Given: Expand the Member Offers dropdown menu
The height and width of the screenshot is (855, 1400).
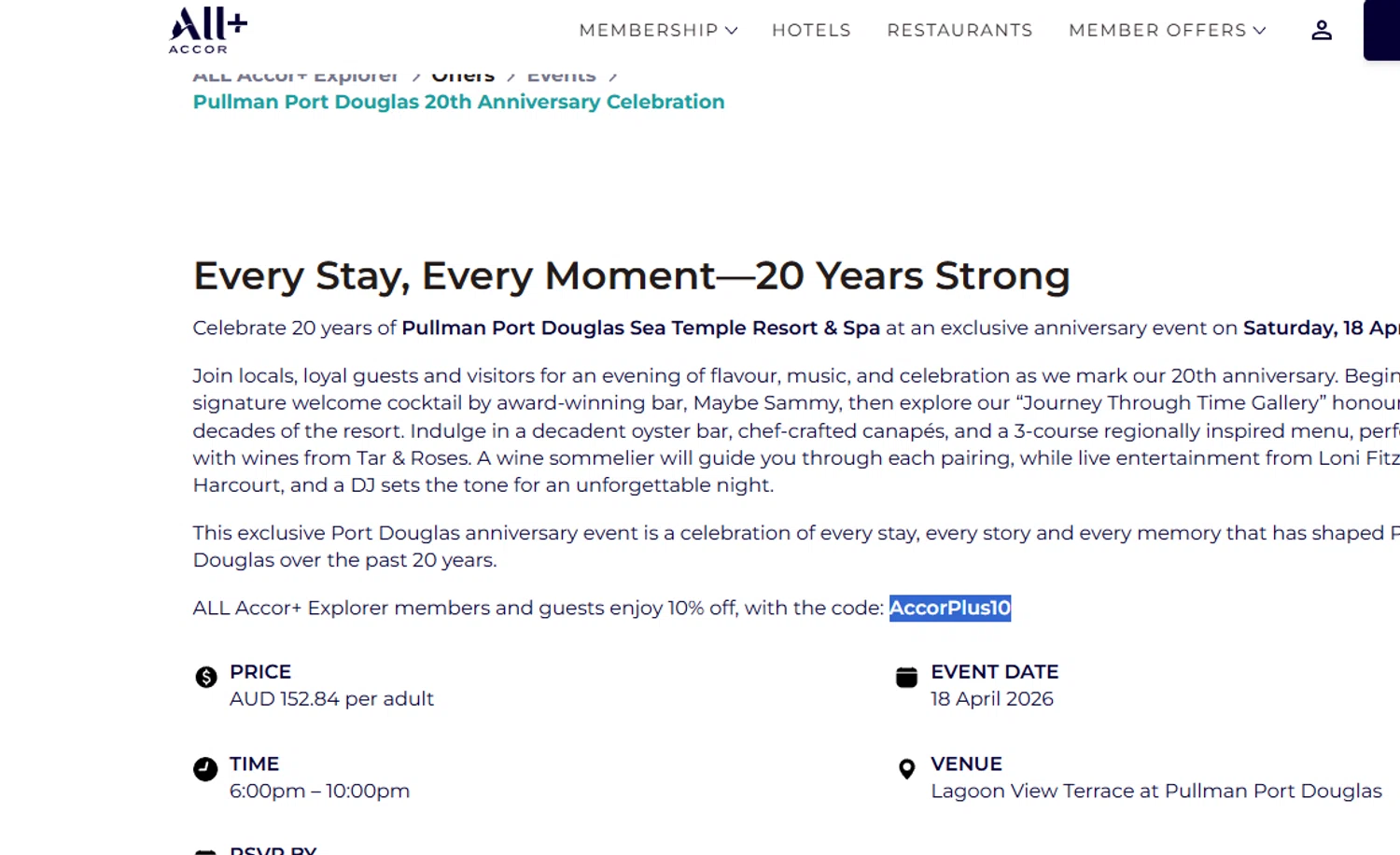Looking at the screenshot, I should (x=1167, y=31).
